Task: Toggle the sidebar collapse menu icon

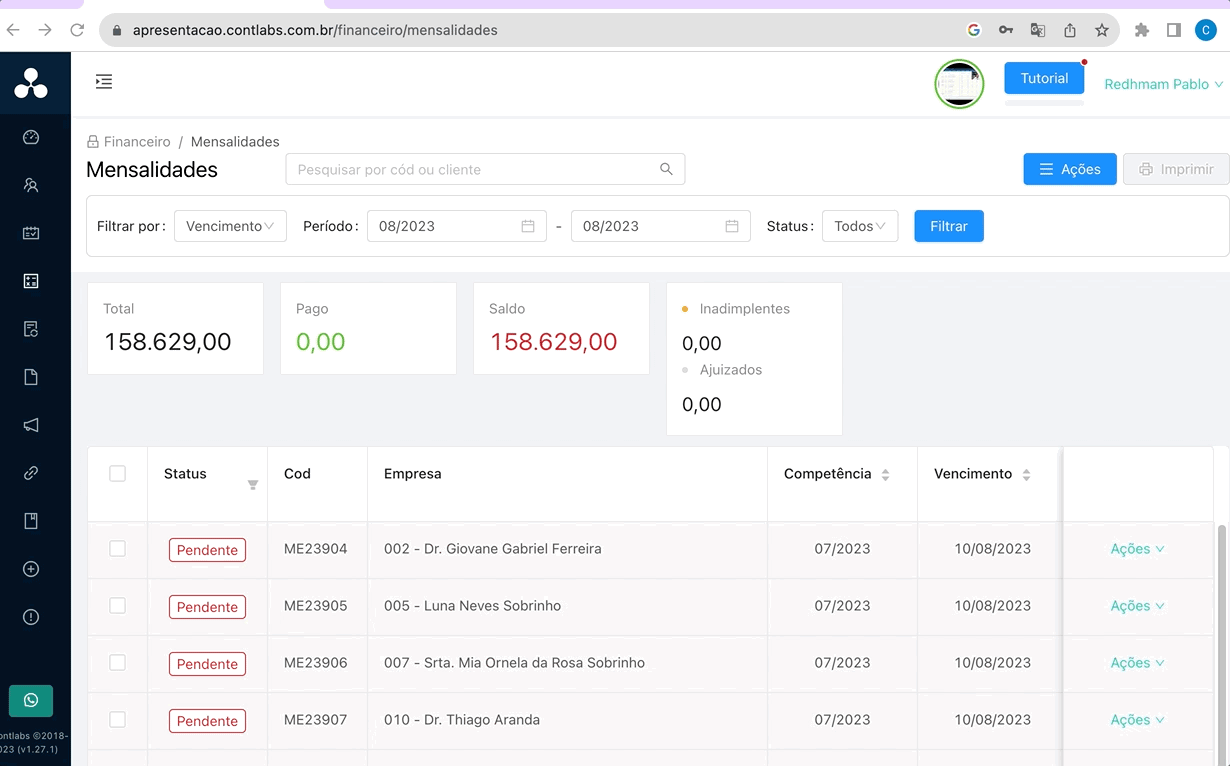Action: point(104,82)
